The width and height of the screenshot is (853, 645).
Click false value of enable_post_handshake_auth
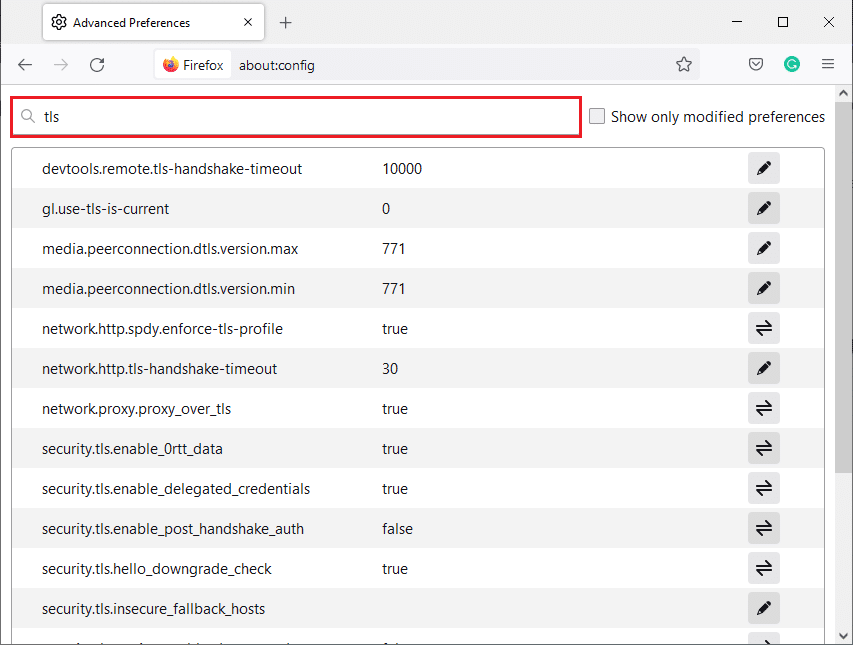[397, 529]
